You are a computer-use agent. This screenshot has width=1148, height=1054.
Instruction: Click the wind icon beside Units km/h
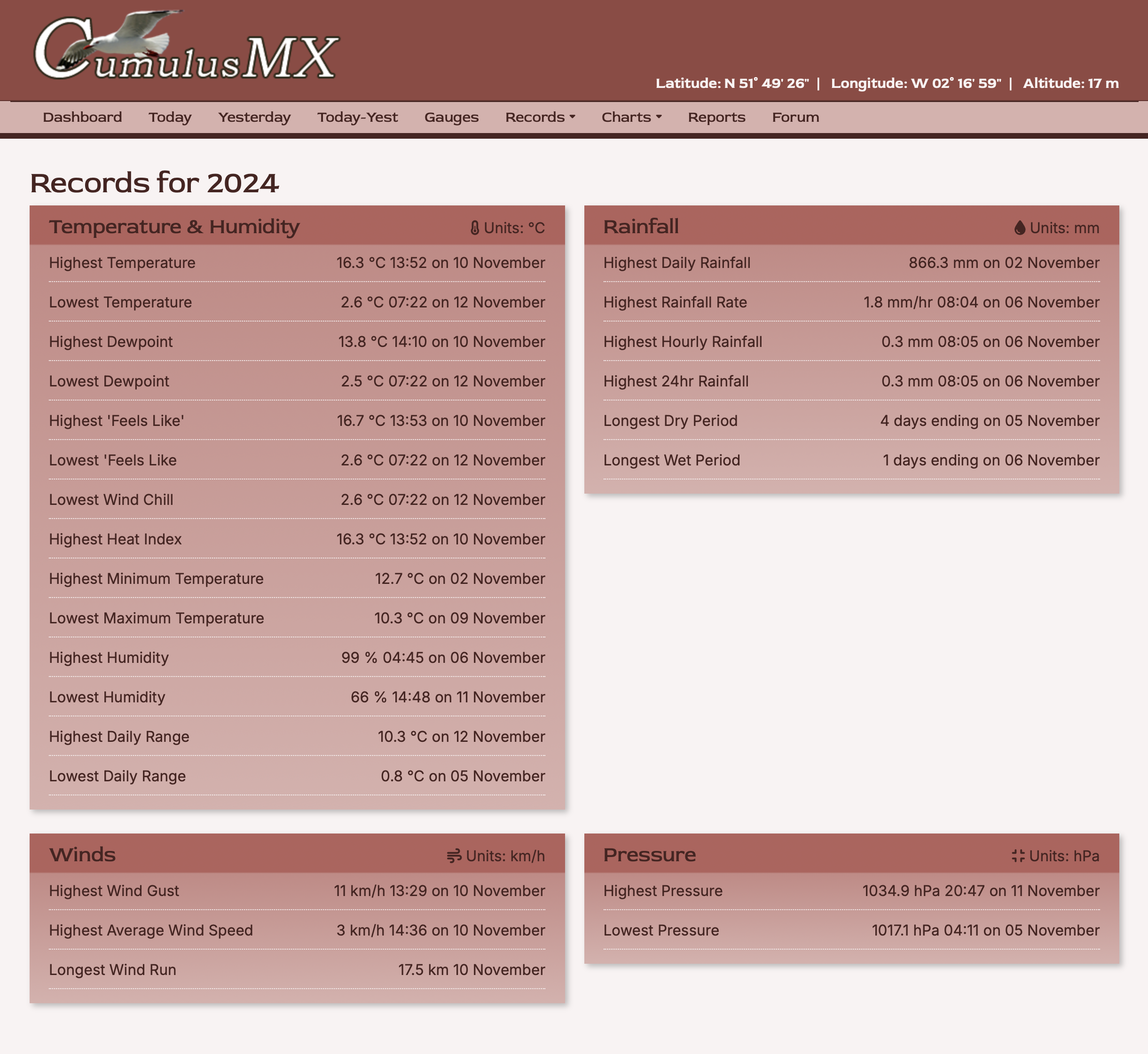[454, 856]
